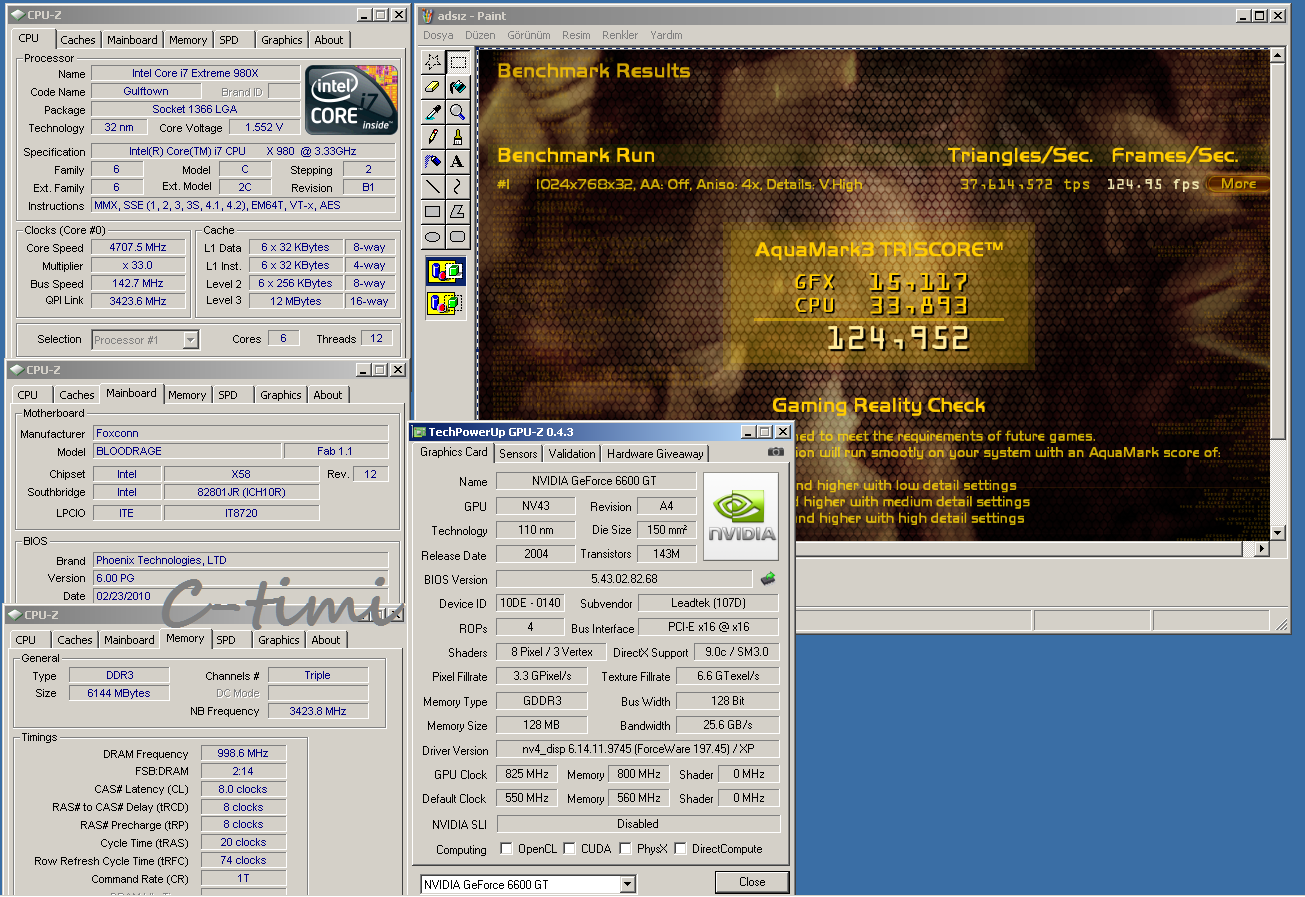Open the Görünüm menu in Paint
Image resolution: width=1305 pixels, height=897 pixels.
tap(529, 35)
